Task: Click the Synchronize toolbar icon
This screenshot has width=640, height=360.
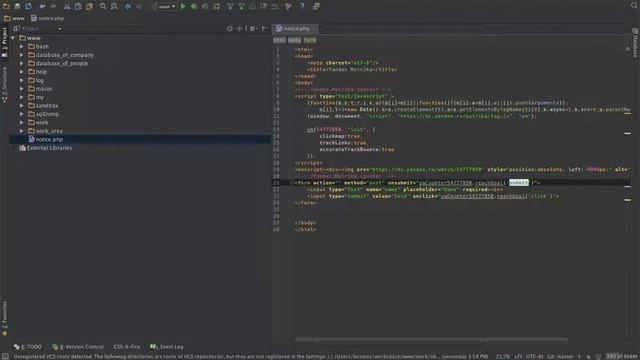Action: click(x=29, y=6)
